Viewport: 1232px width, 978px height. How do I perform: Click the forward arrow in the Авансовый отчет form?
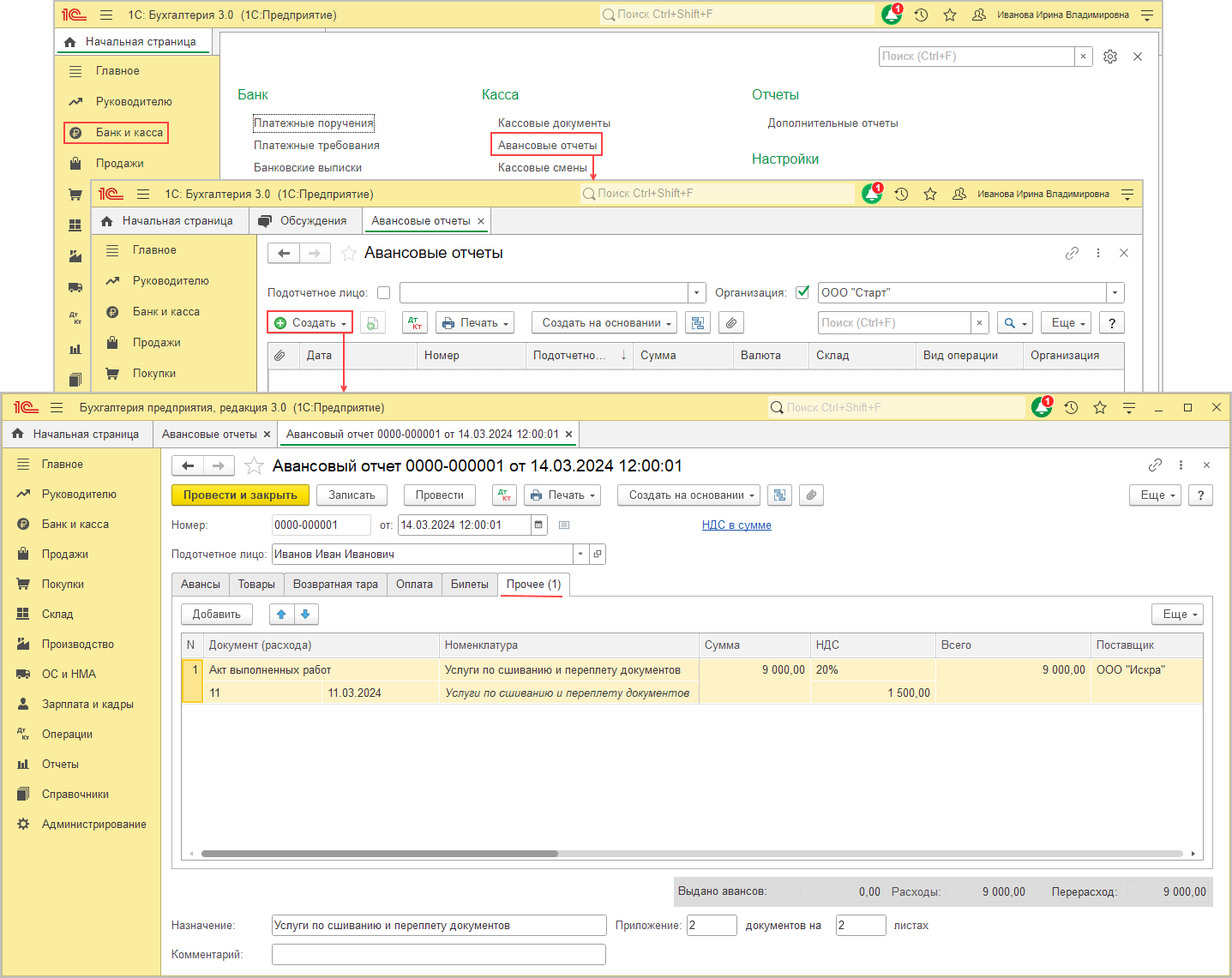click(219, 465)
